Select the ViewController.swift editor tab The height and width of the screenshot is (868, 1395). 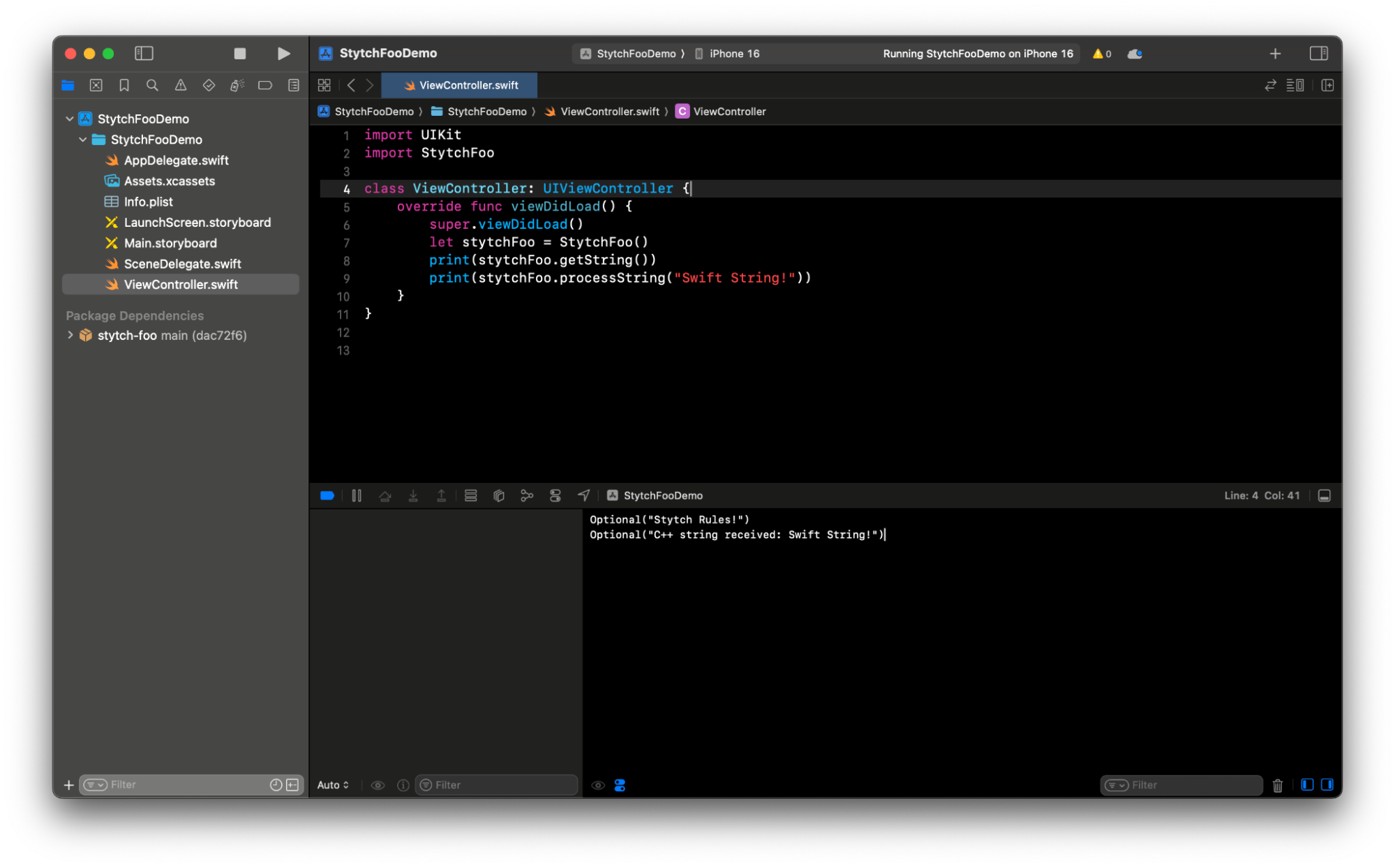(460, 85)
